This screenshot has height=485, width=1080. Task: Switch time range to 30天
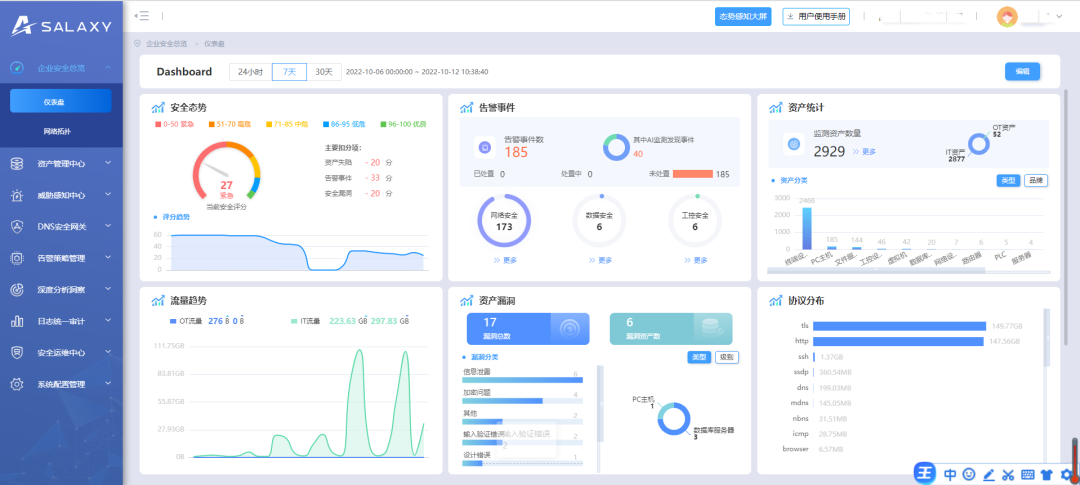323,72
